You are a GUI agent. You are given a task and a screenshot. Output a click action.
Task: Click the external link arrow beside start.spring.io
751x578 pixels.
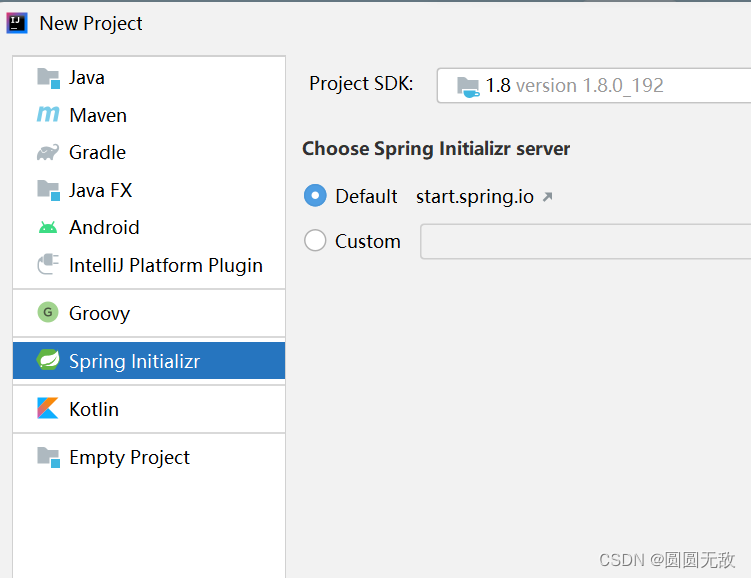coord(547,197)
